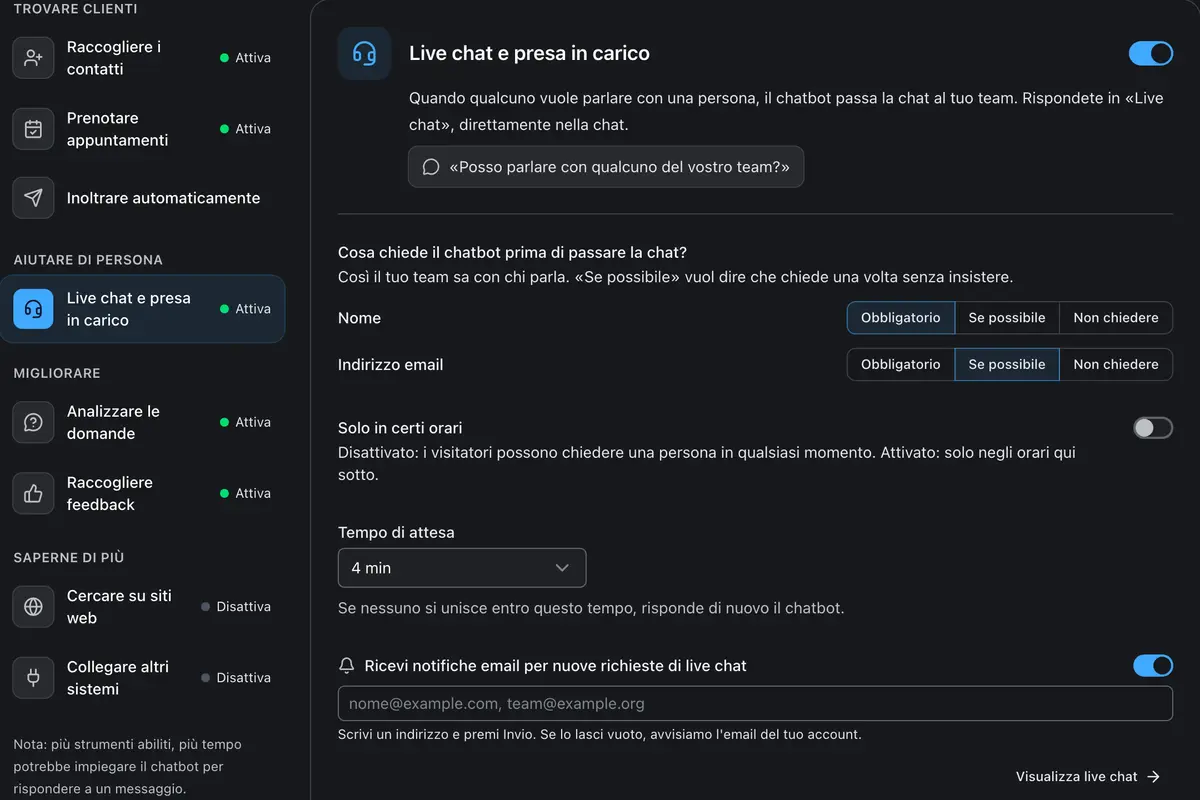Click the Live chat e presa in carico heading
The width and height of the screenshot is (1200, 800).
(x=529, y=54)
